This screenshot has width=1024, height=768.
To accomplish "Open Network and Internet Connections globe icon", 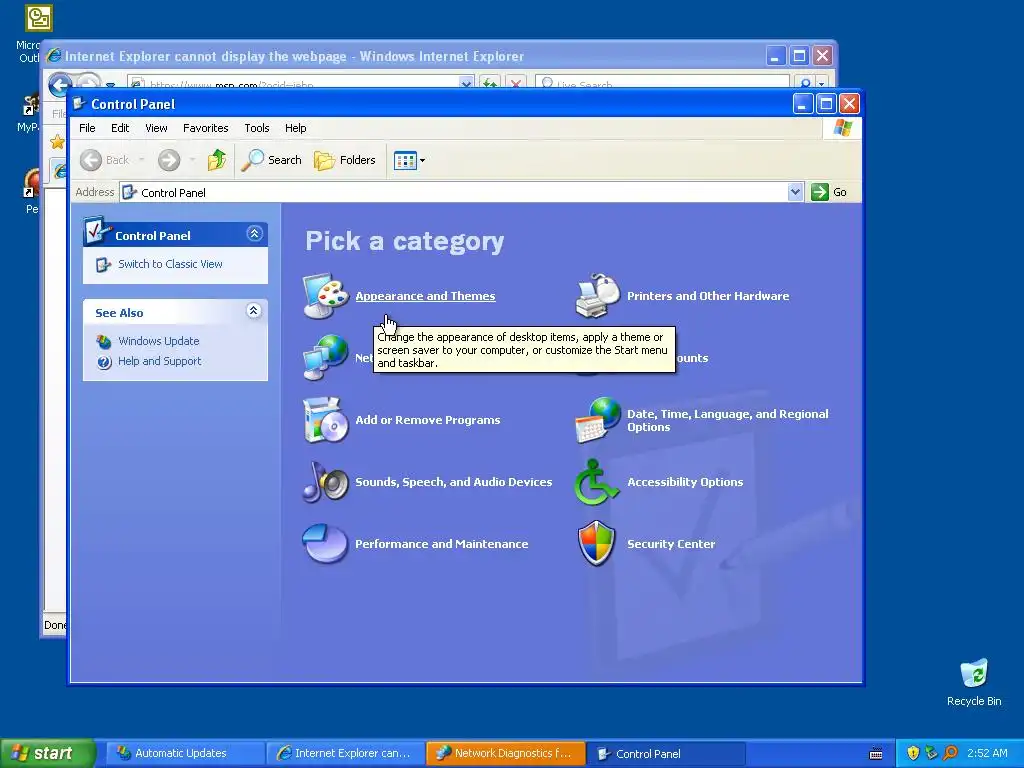I will coord(326,357).
